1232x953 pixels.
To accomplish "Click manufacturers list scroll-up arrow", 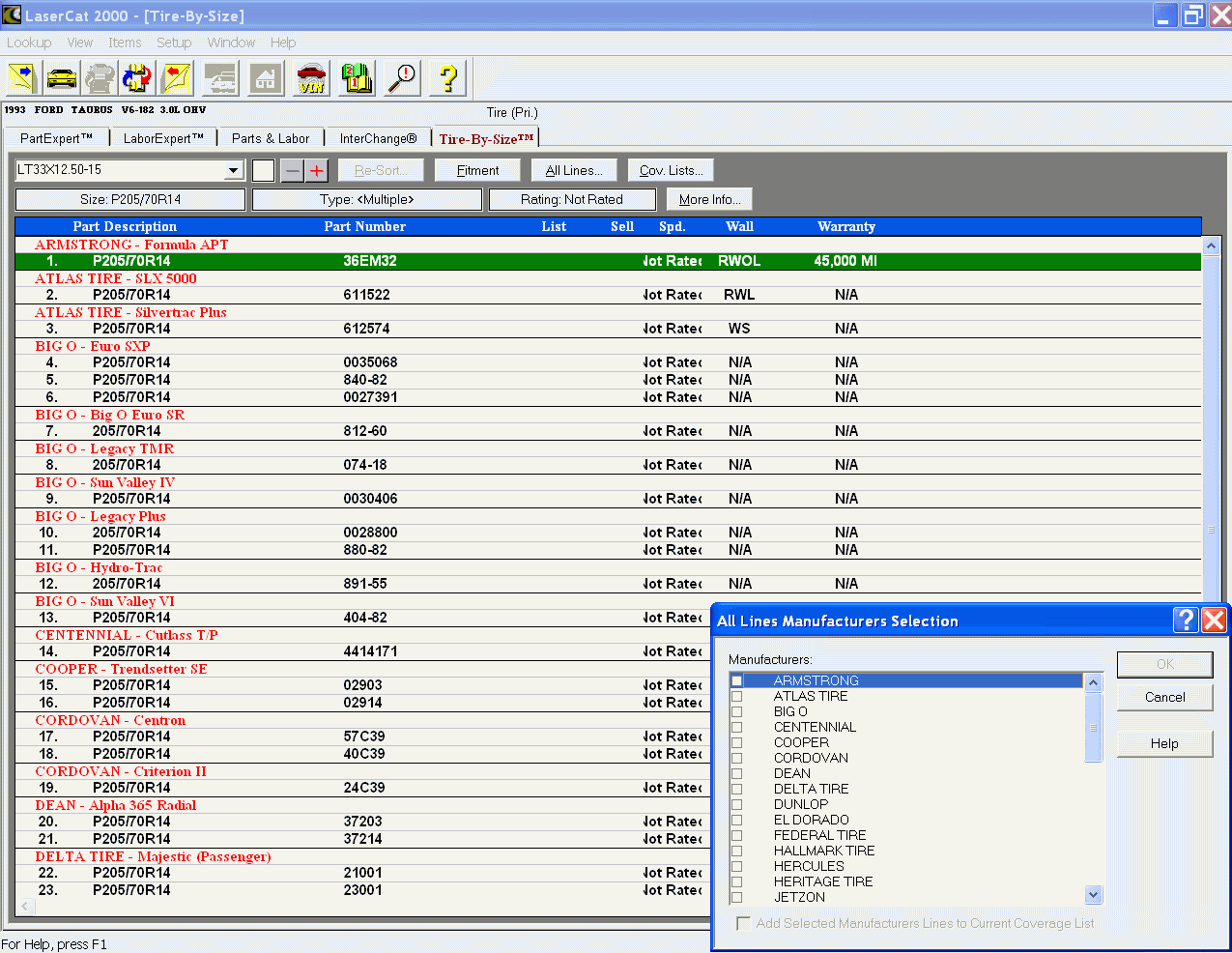I will point(1094,682).
